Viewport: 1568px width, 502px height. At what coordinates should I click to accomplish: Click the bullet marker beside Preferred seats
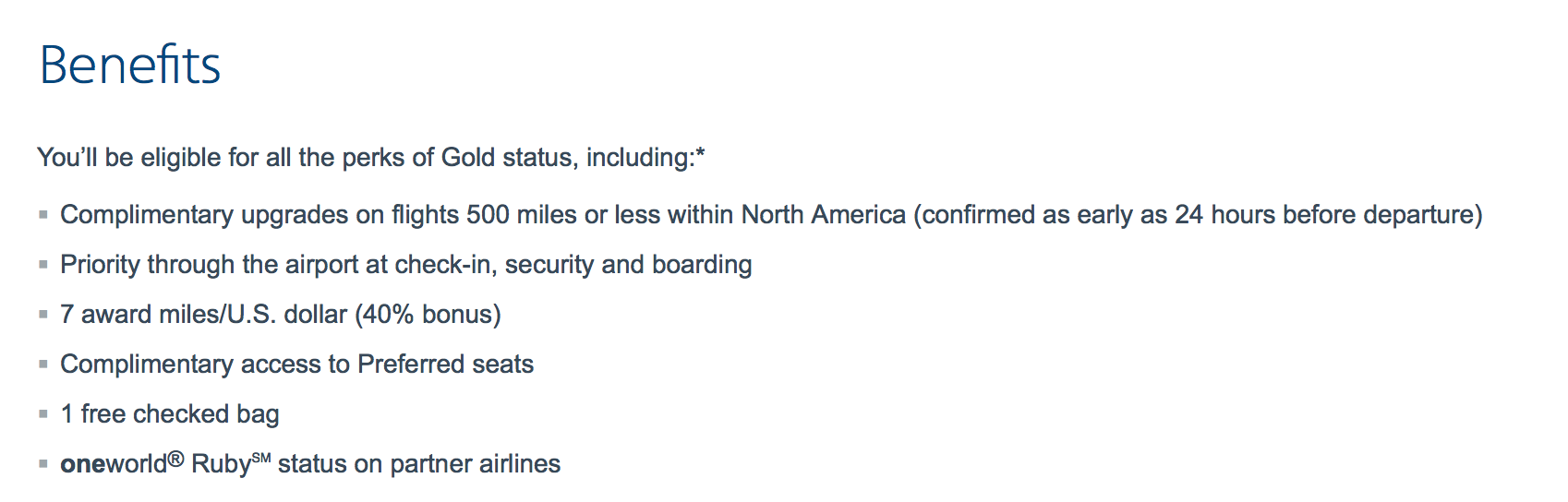43,365
